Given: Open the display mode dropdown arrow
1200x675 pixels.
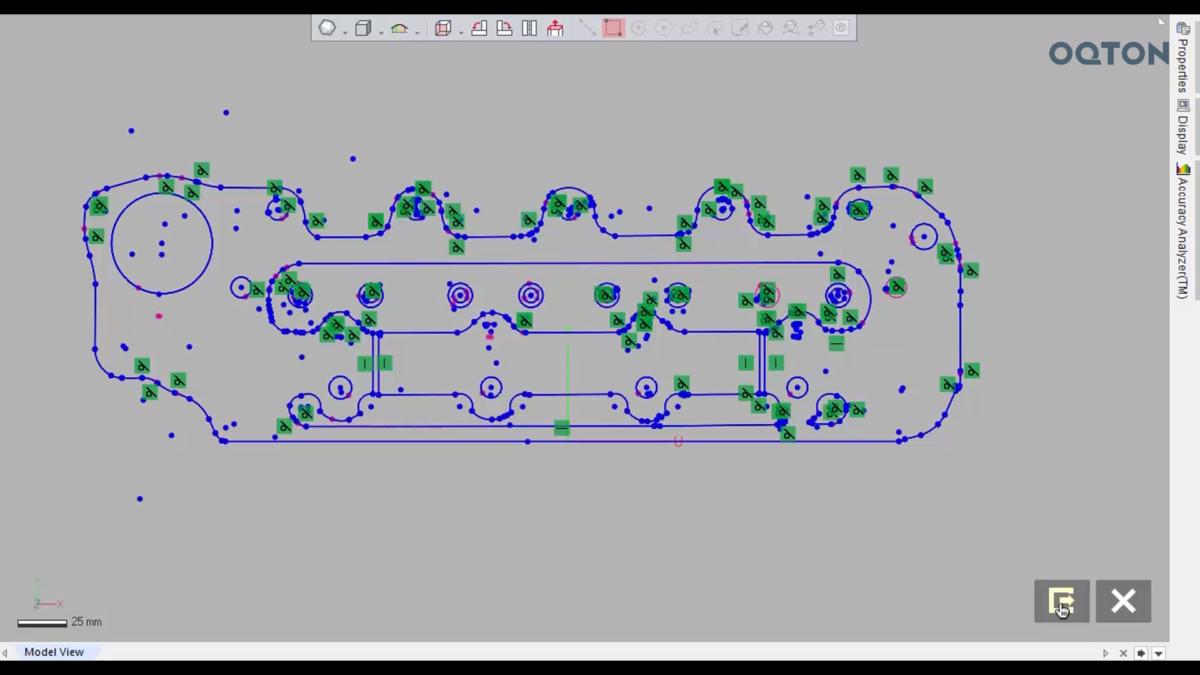Looking at the screenshot, I should click(x=345, y=32).
